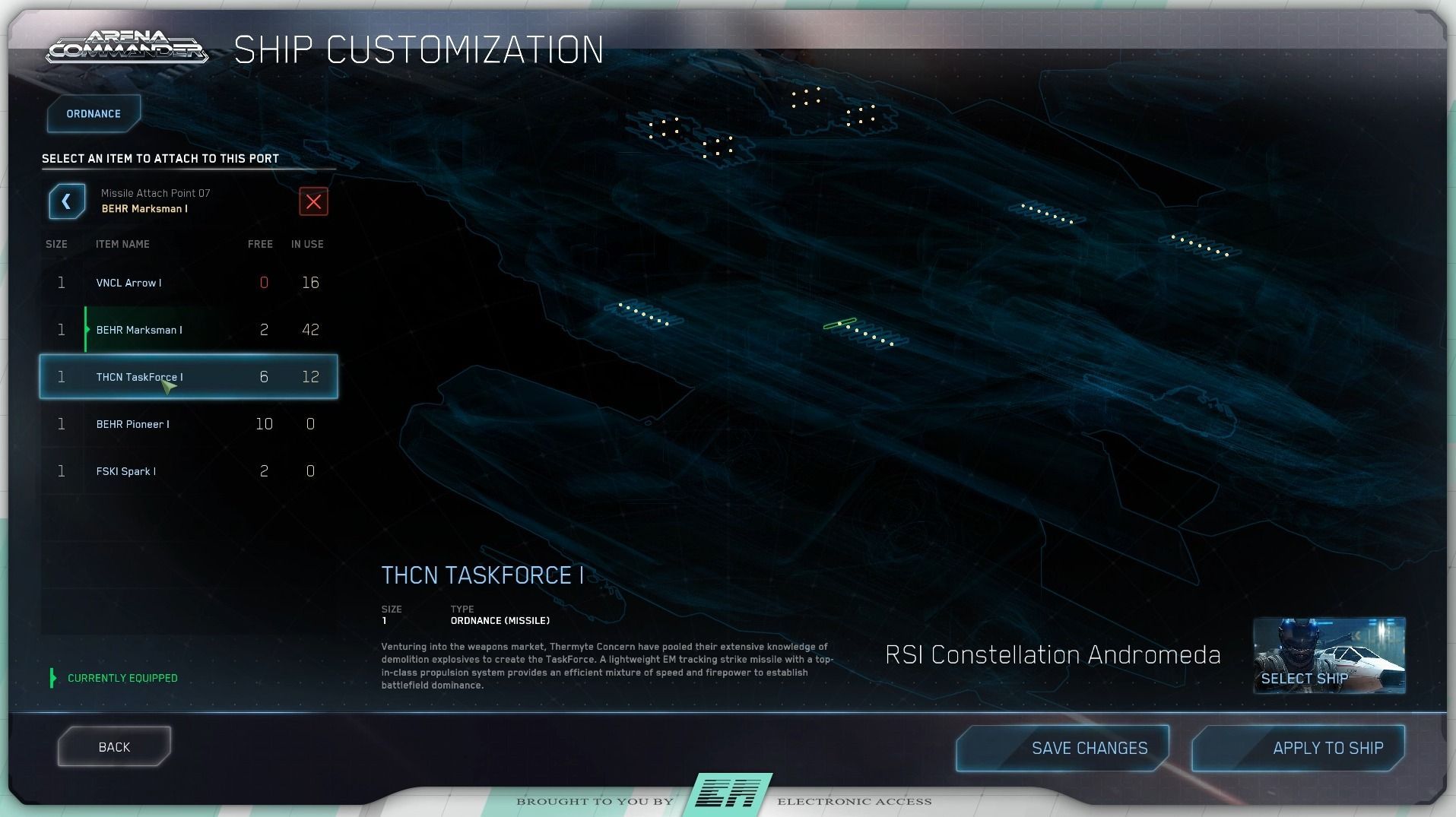Choose THCN TaskForce I from list
The height and width of the screenshot is (817, 1456).
click(189, 377)
